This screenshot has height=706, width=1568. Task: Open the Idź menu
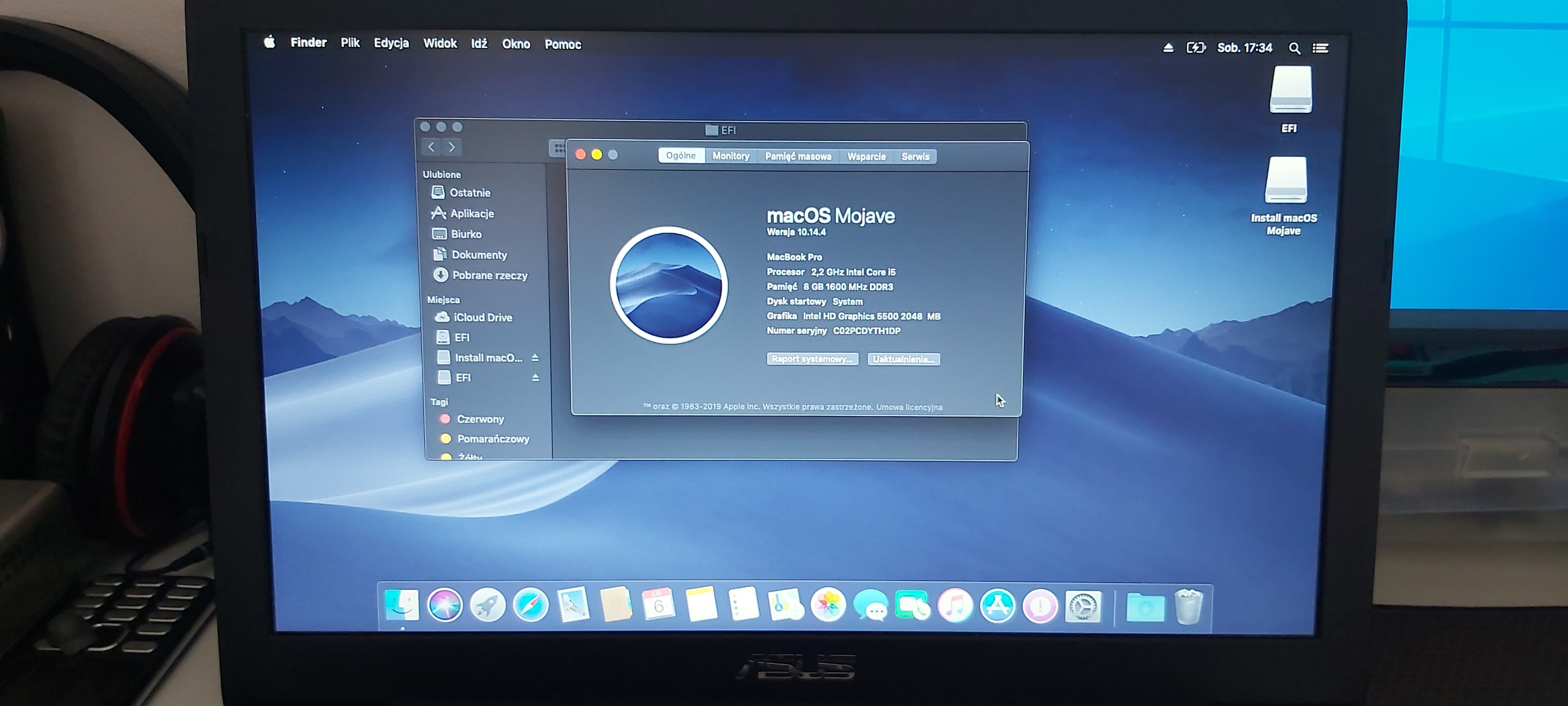tap(479, 44)
